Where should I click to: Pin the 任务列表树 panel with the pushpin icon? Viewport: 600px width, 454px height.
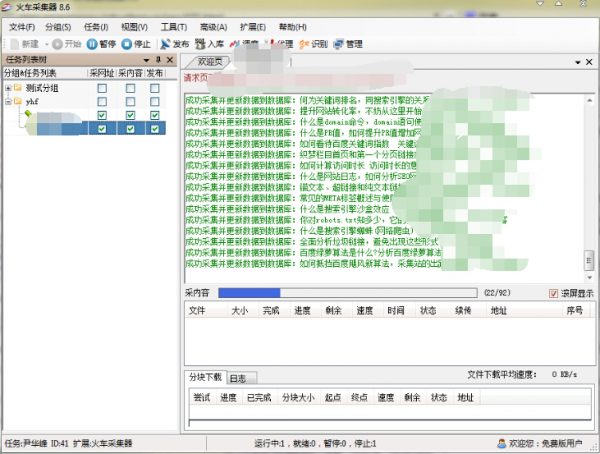point(158,60)
